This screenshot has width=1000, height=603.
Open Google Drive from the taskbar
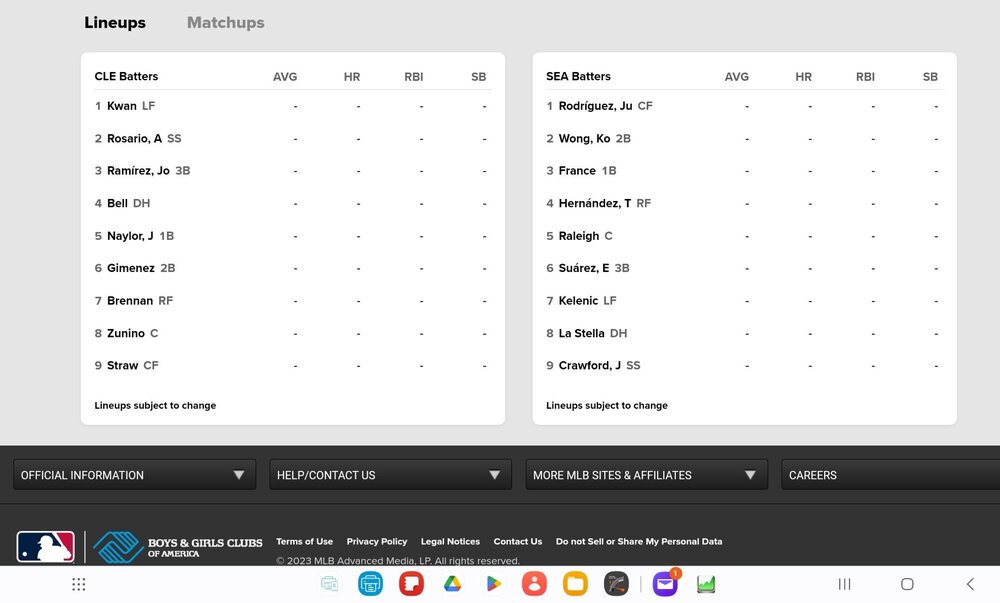[x=452, y=584]
